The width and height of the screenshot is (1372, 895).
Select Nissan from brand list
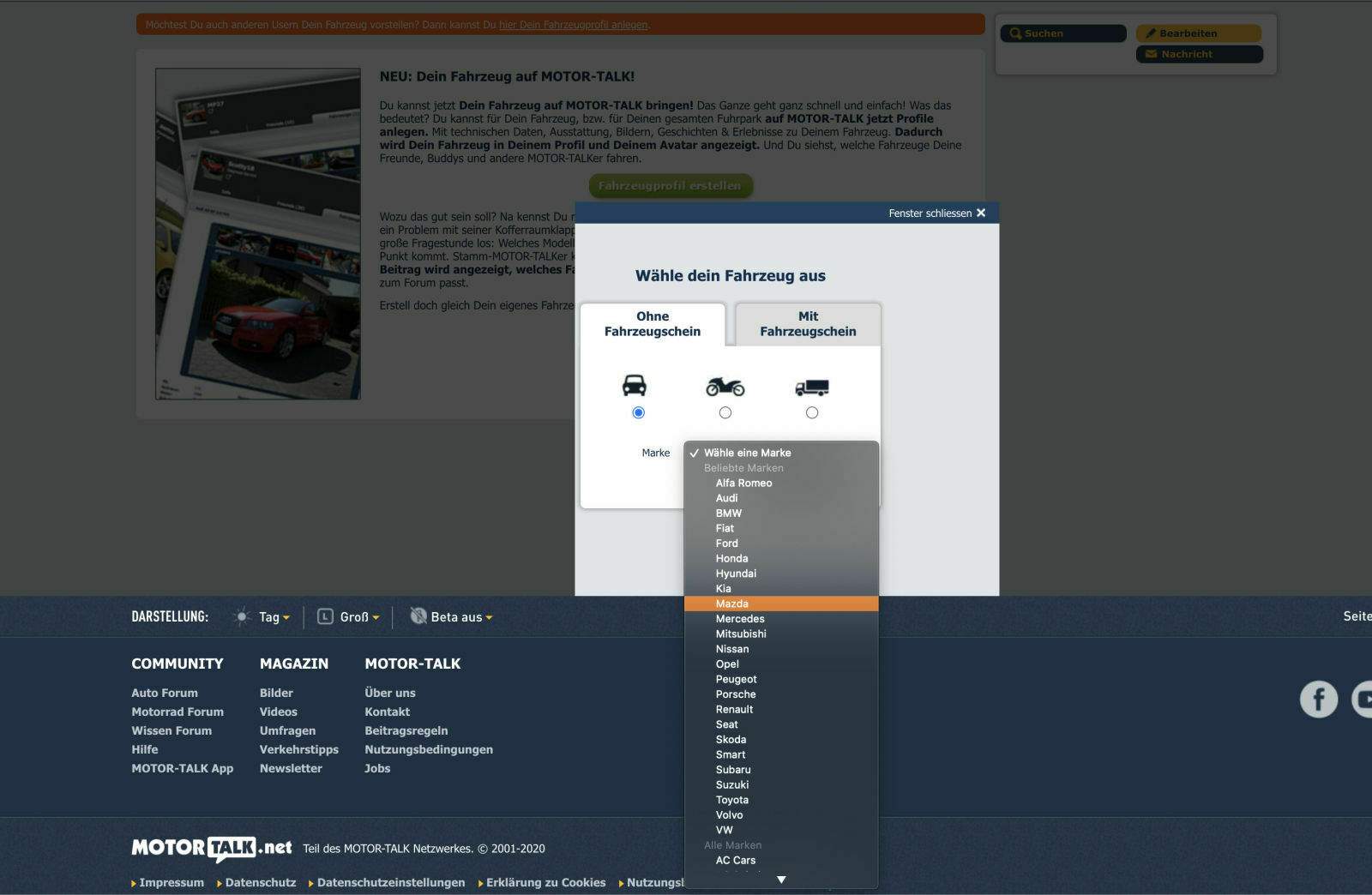(x=781, y=649)
